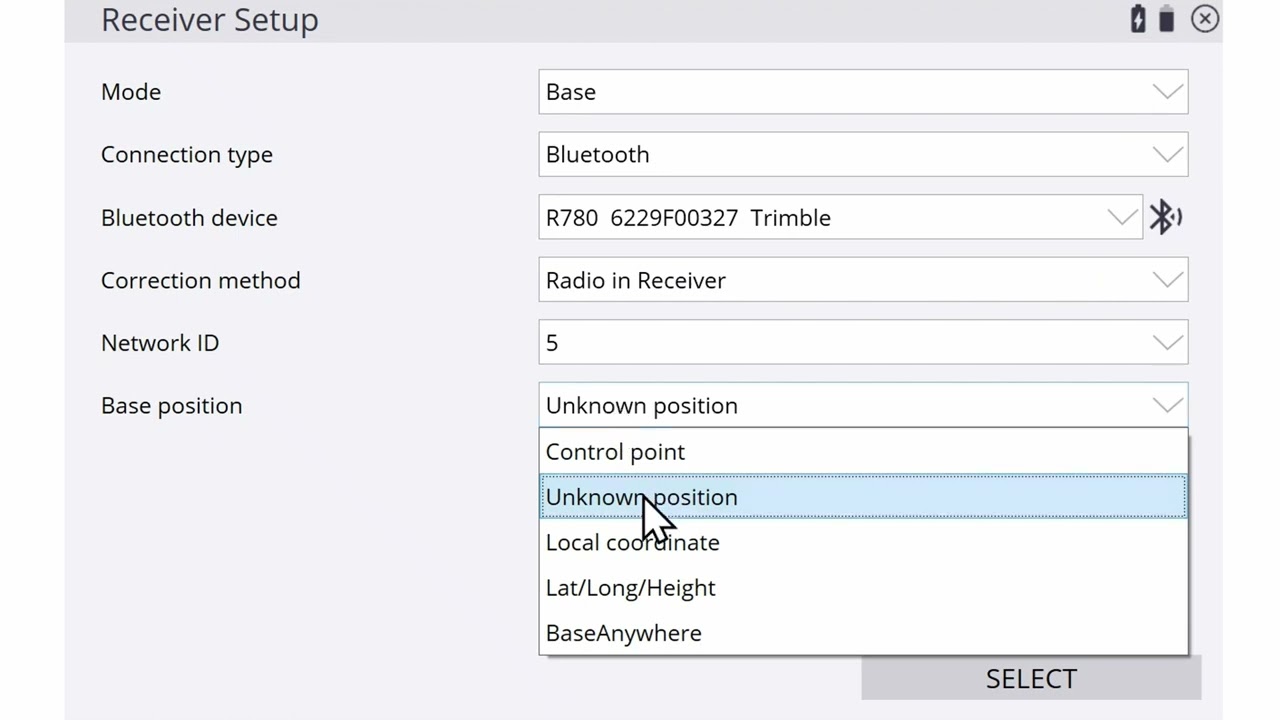Select BaseAnywhere from the list
Viewport: 1280px width, 720px height.
[863, 633]
